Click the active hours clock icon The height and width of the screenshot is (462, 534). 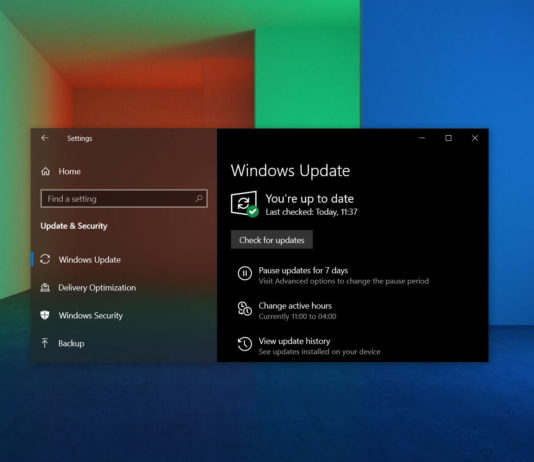pyautogui.click(x=245, y=308)
